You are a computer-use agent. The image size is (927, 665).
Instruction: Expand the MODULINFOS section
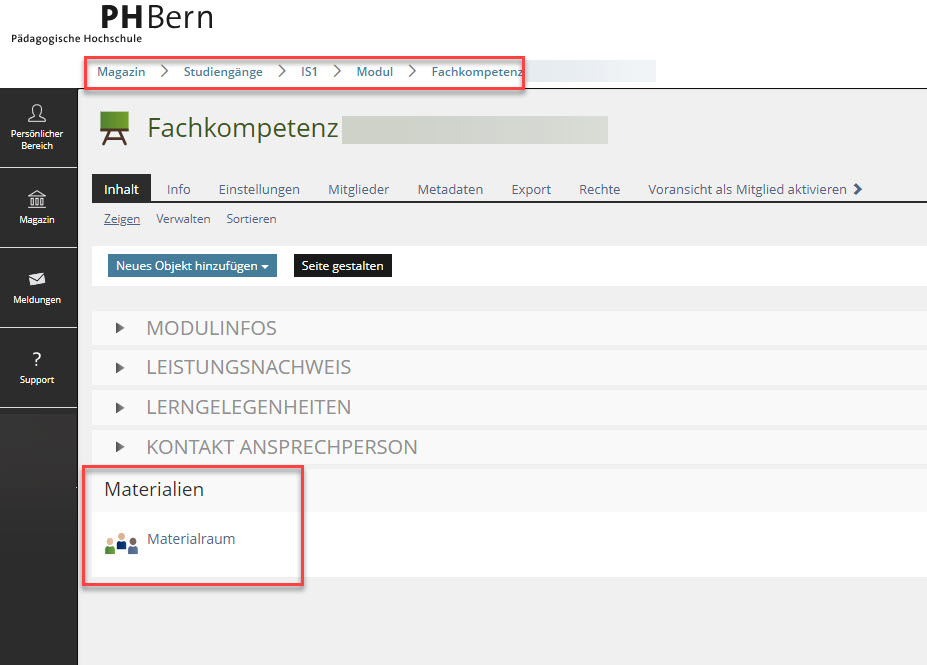point(121,328)
